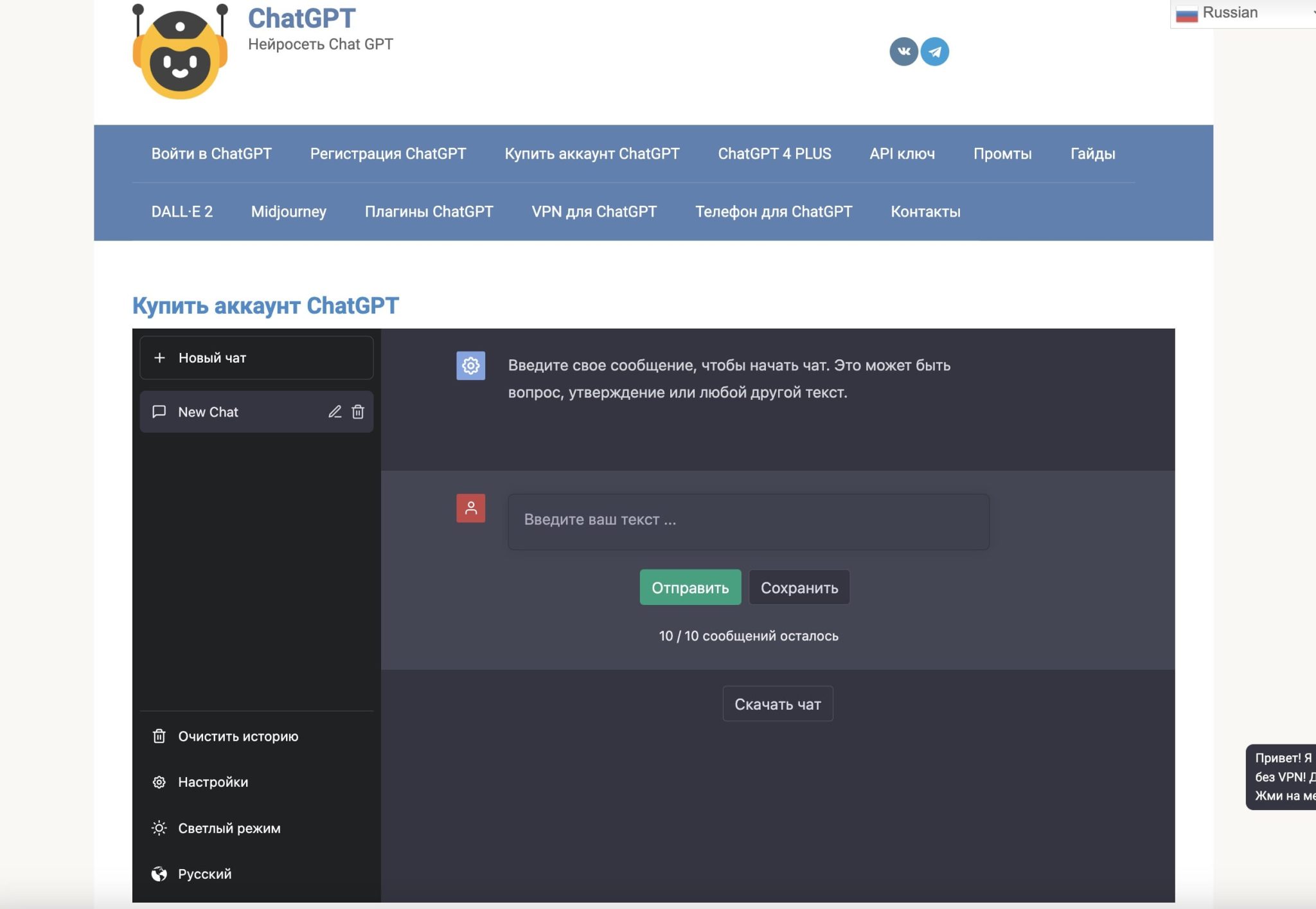Open the VK social page icon
This screenshot has height=909, width=1316.
pos(903,51)
